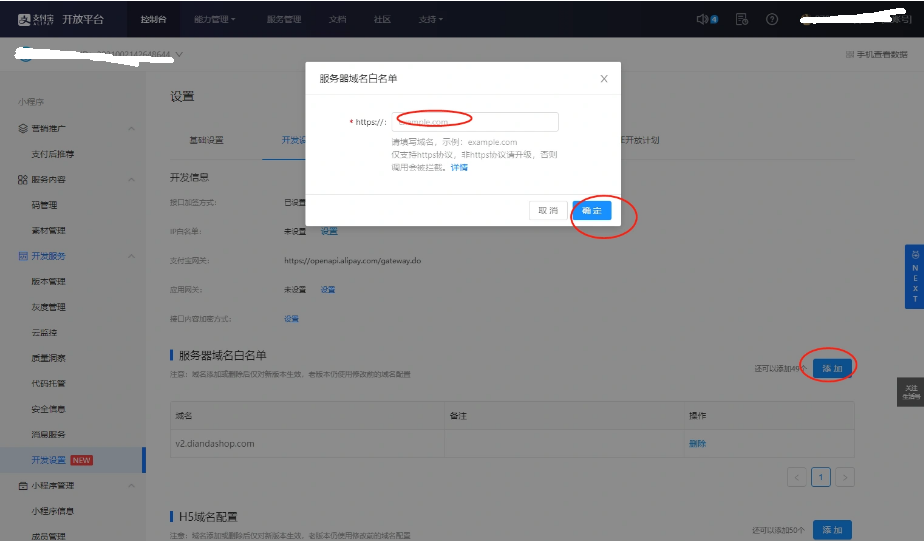Click 确定 in the dialog
This screenshot has height=541, width=924.
(592, 210)
